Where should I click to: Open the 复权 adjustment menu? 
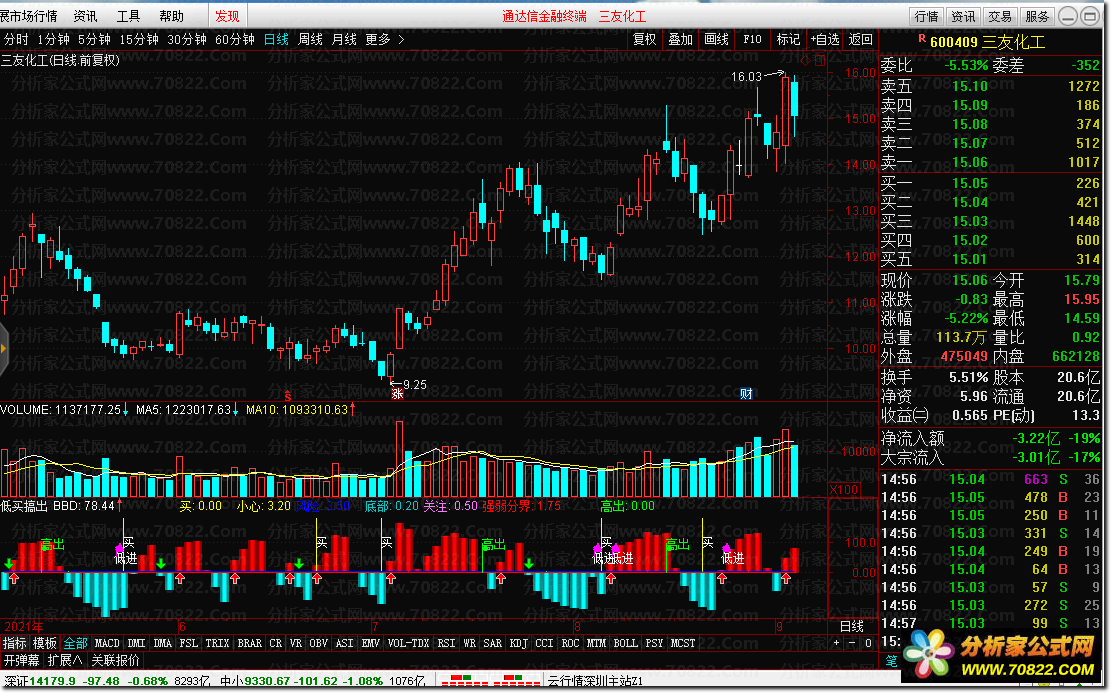click(x=645, y=40)
